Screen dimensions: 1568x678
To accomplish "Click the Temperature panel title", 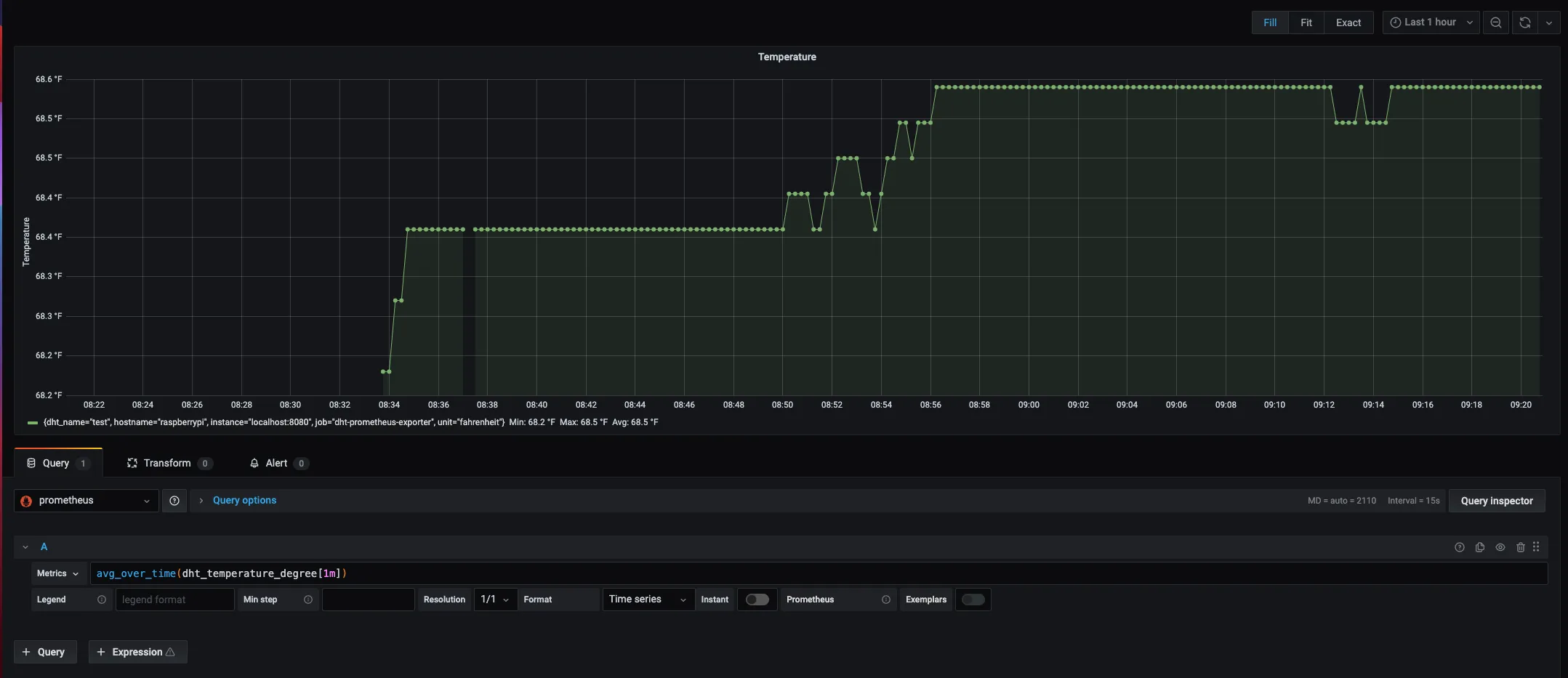I will [x=787, y=57].
